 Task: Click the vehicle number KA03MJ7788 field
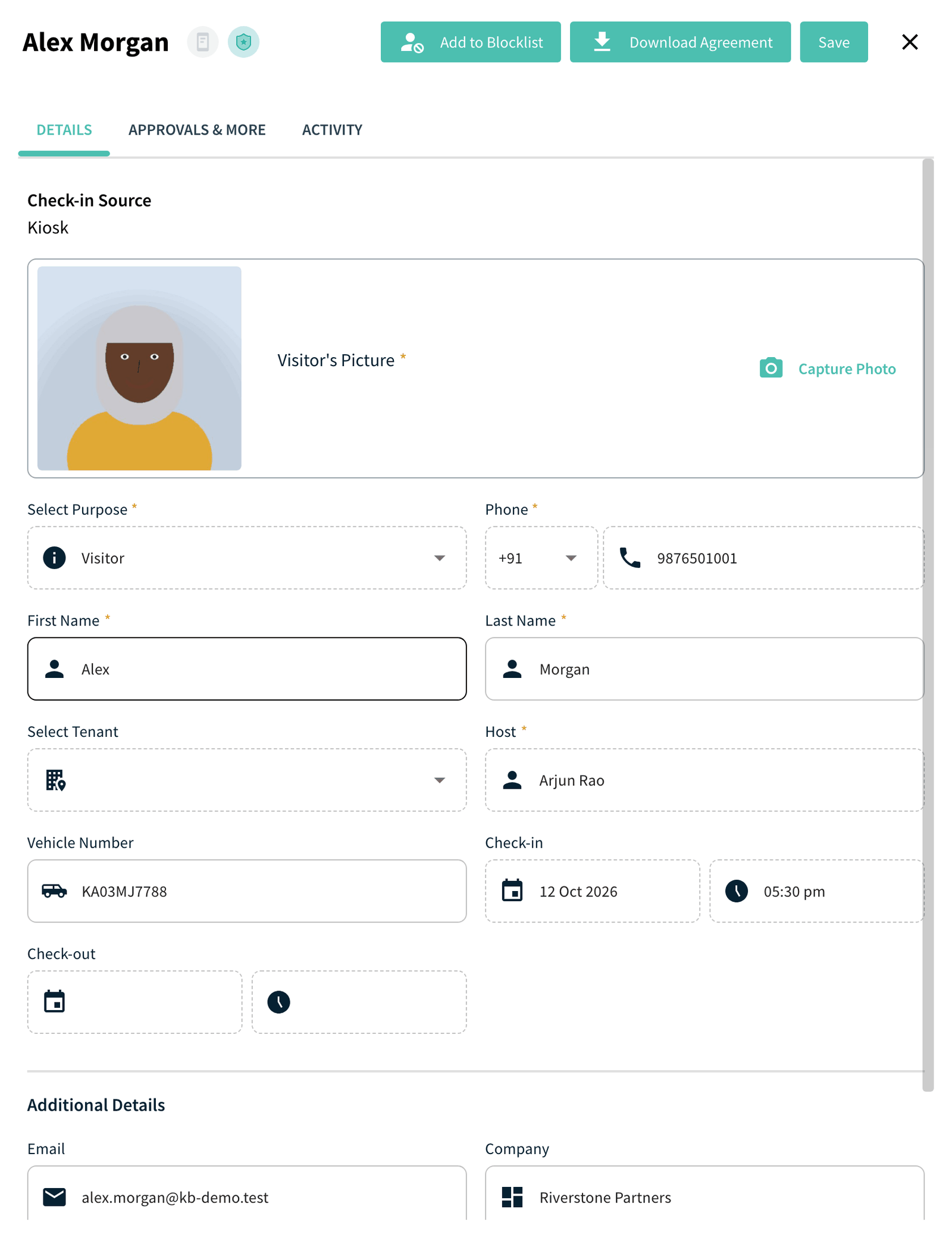(247, 891)
